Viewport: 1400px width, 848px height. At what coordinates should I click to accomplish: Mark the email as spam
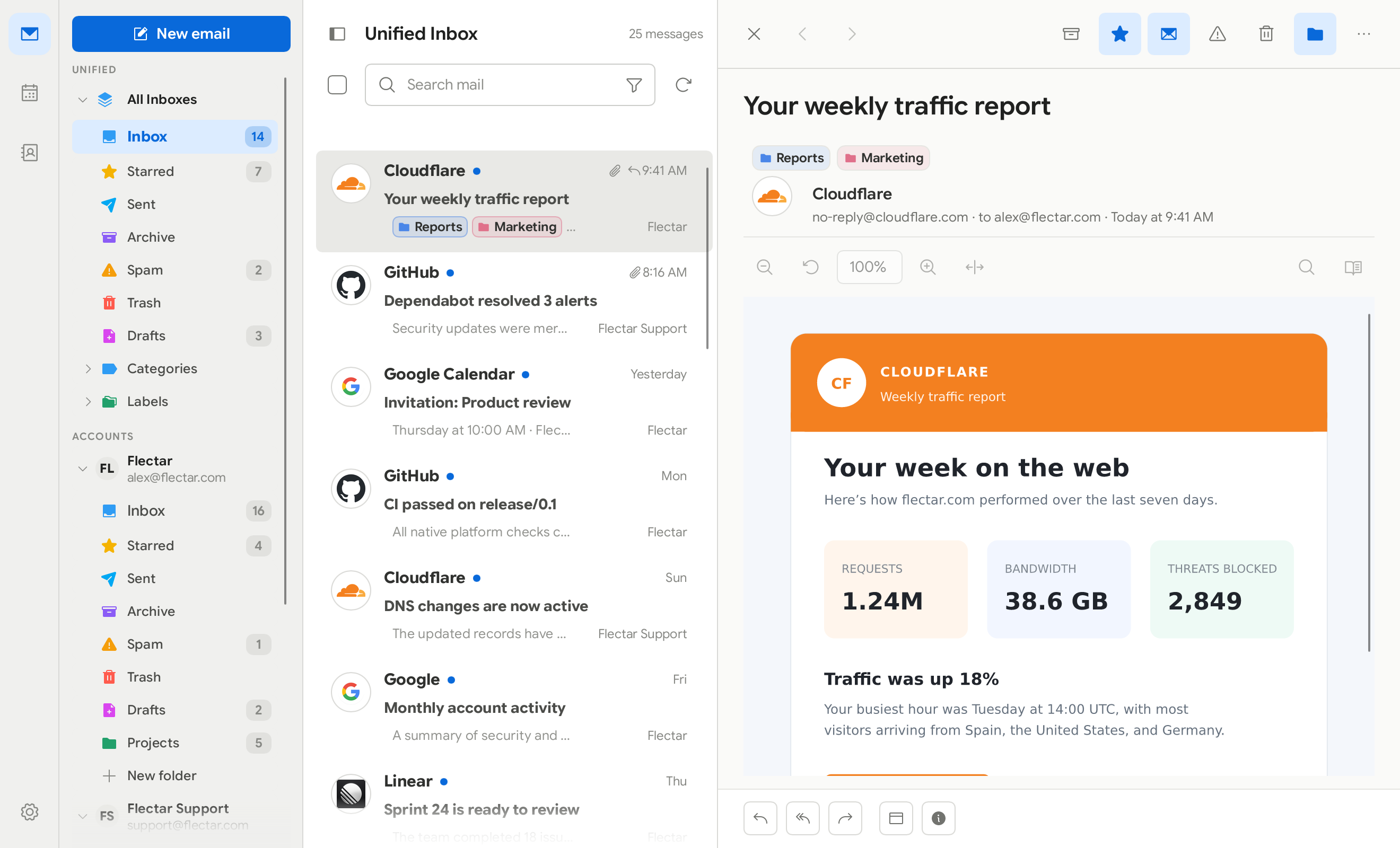pos(1217,34)
